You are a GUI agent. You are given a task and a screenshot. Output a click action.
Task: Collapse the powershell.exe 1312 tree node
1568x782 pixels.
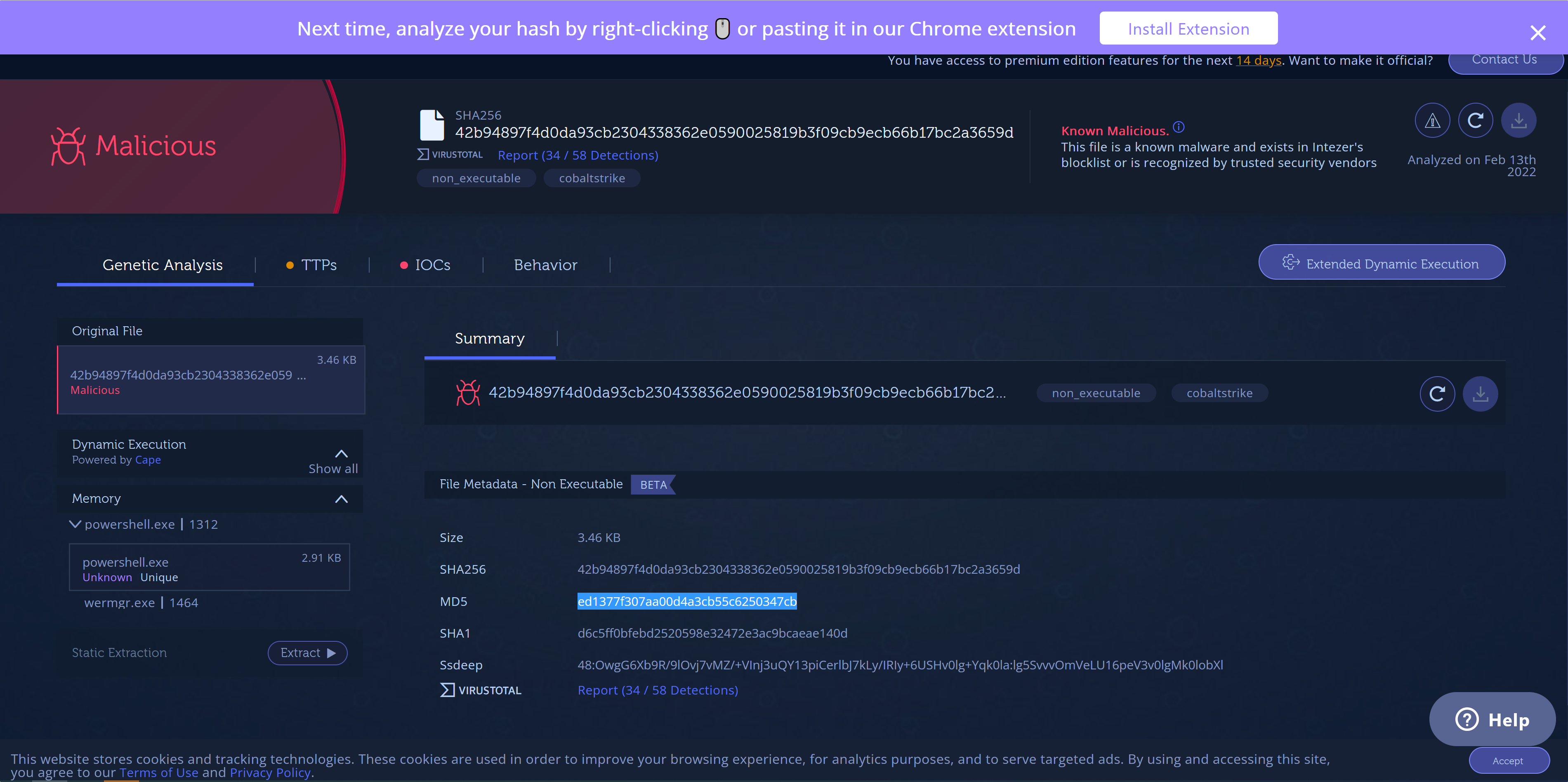pos(75,524)
